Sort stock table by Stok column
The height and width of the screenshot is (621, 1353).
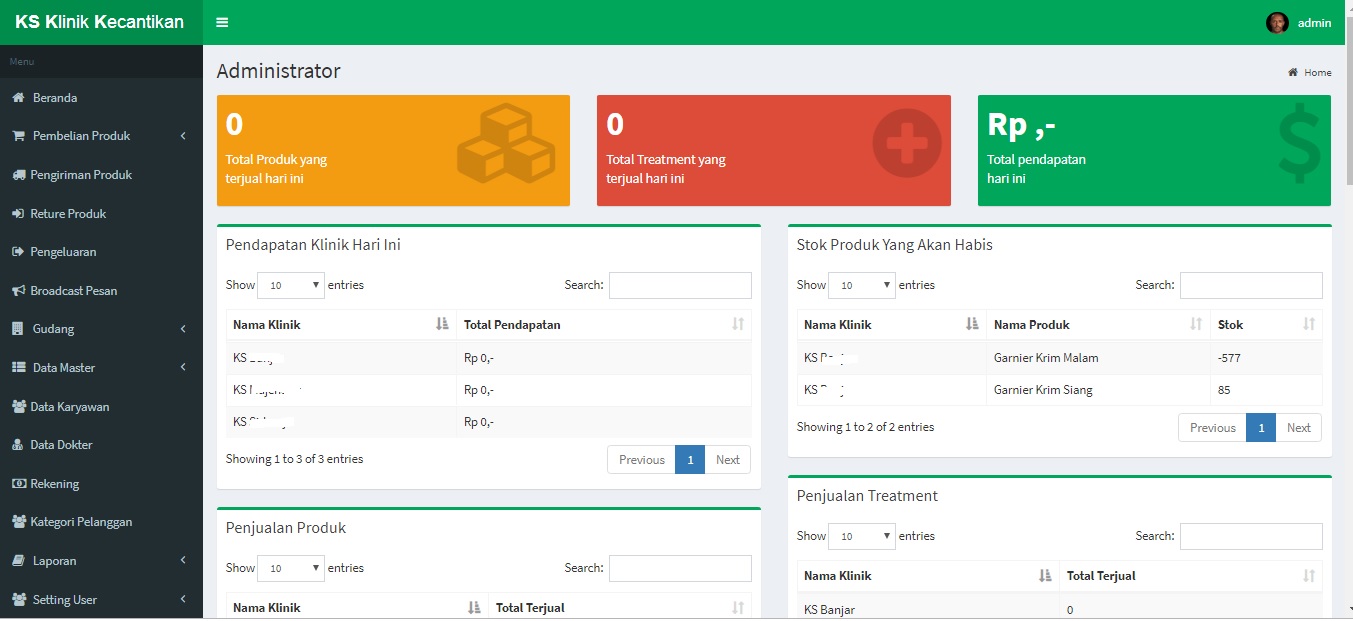(x=1309, y=324)
